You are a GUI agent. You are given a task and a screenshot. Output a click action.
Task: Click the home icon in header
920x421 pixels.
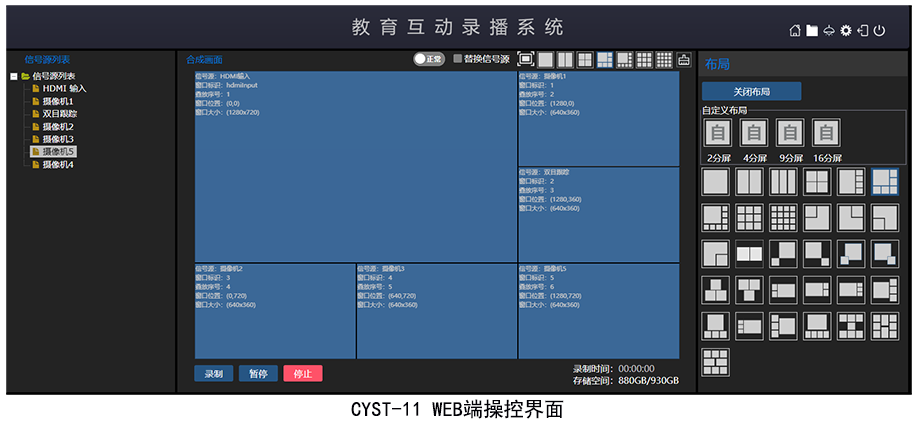[795, 31]
